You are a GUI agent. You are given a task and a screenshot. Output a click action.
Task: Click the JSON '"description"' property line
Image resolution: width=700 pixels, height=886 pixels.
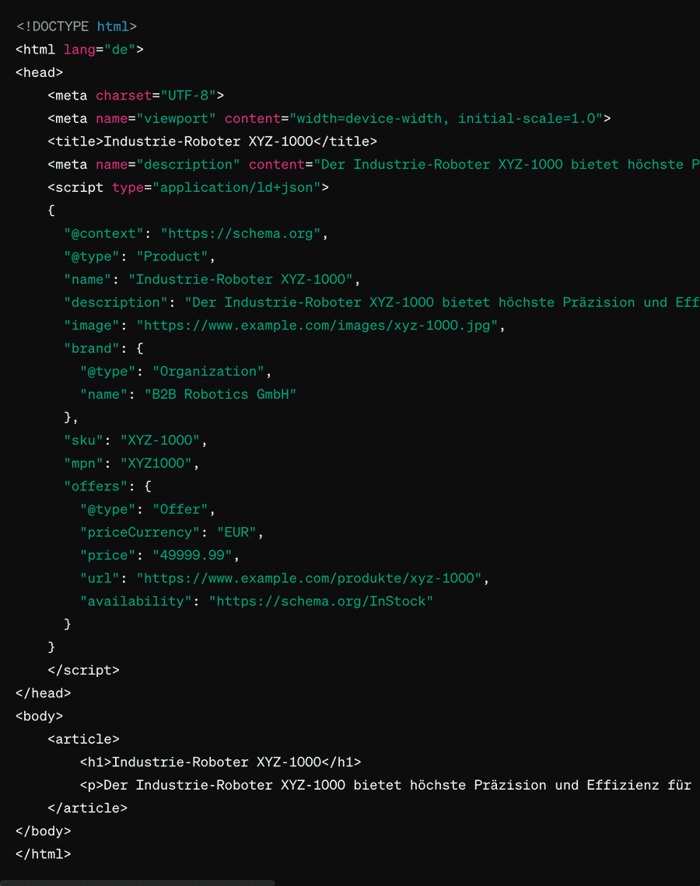[x=381, y=302]
